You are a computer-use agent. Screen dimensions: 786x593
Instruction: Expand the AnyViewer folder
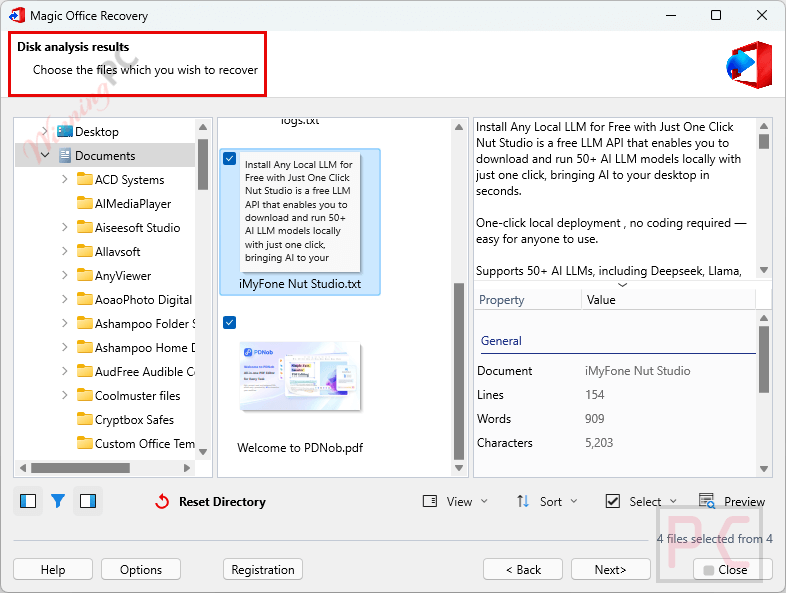pyautogui.click(x=65, y=275)
